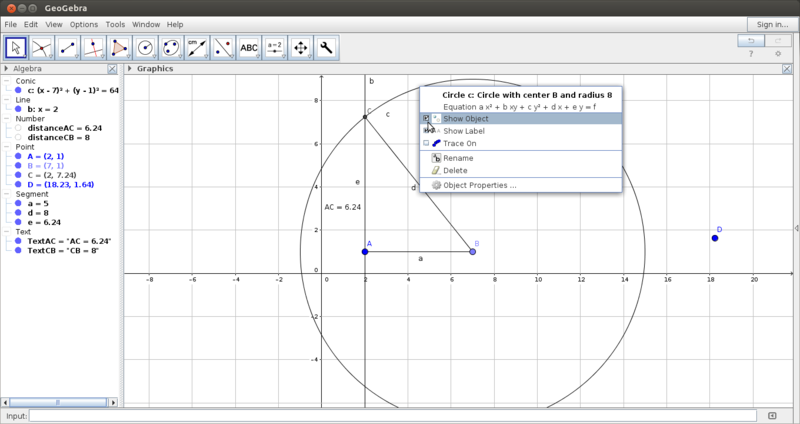Open the Tools menu
800x424 pixels.
coord(115,24)
